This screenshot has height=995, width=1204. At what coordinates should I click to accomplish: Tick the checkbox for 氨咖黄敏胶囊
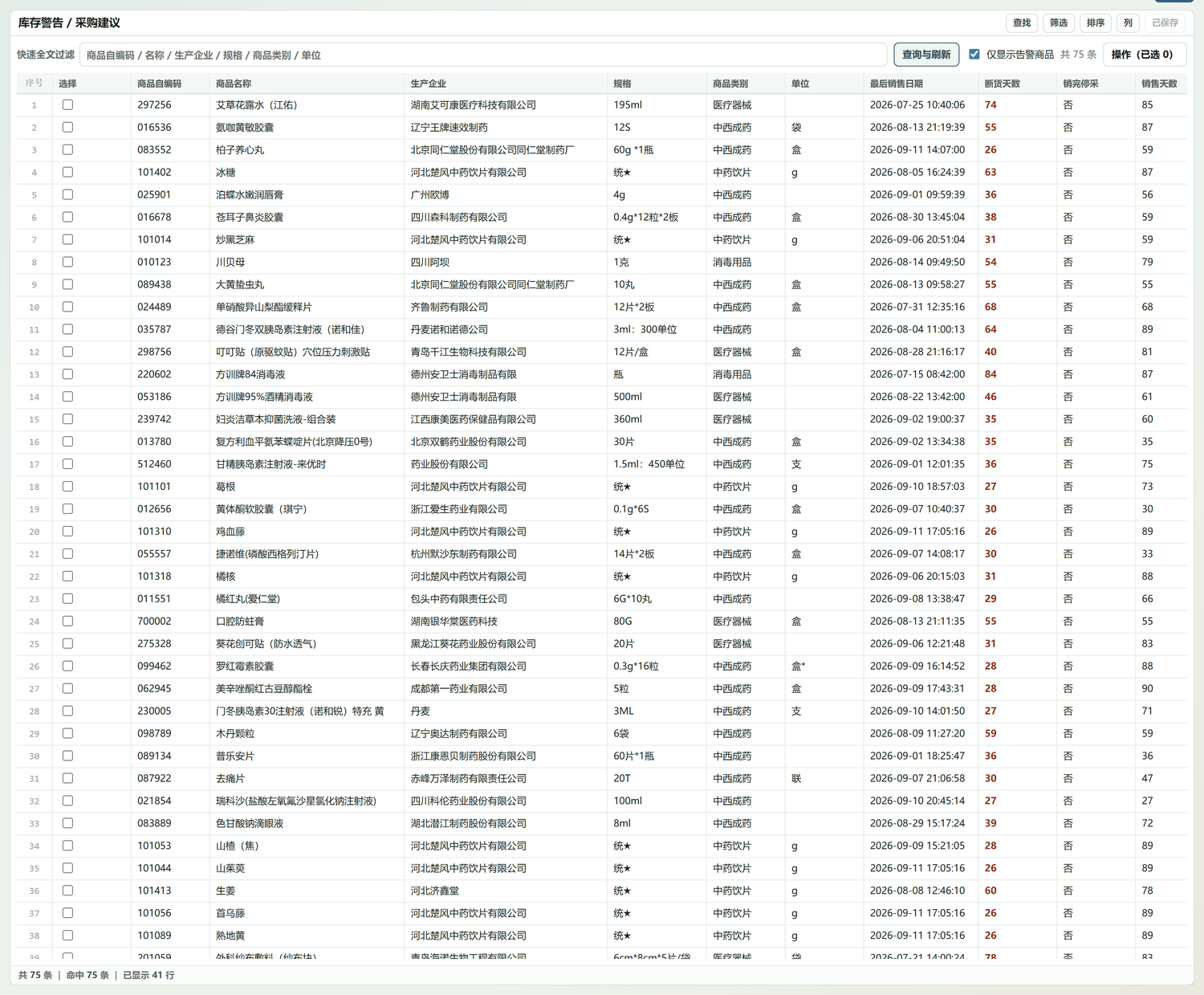67,128
